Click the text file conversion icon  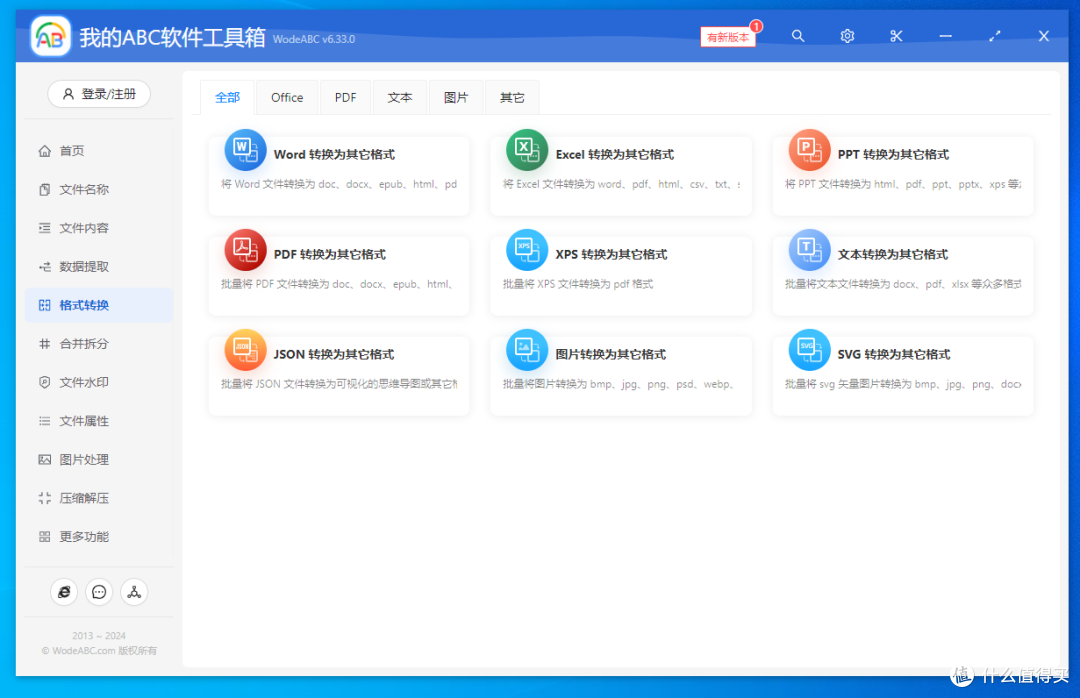pyautogui.click(x=809, y=250)
